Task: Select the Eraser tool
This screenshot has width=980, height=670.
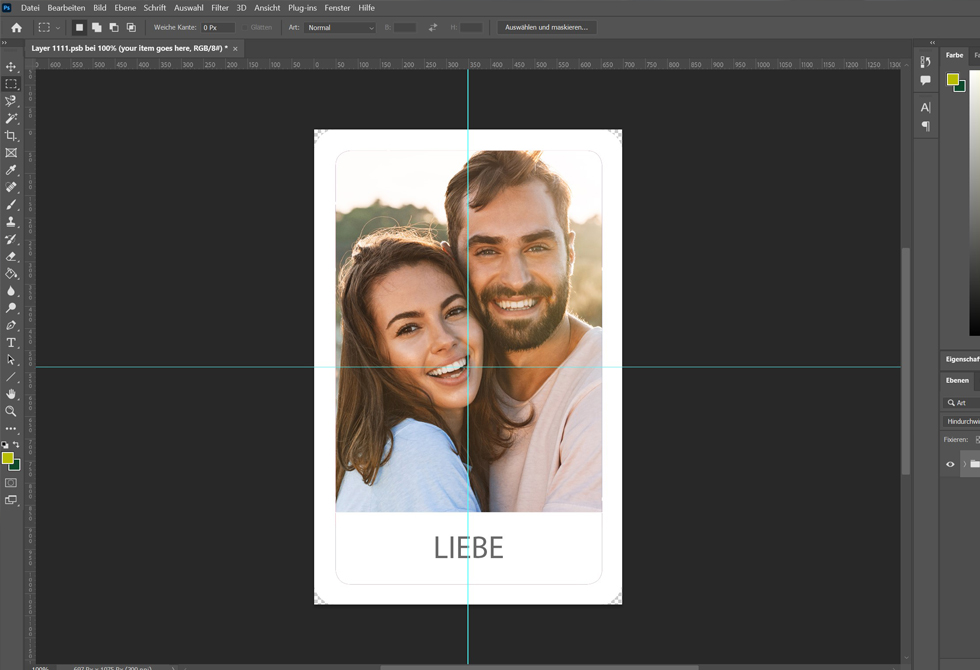Action: coord(11,256)
